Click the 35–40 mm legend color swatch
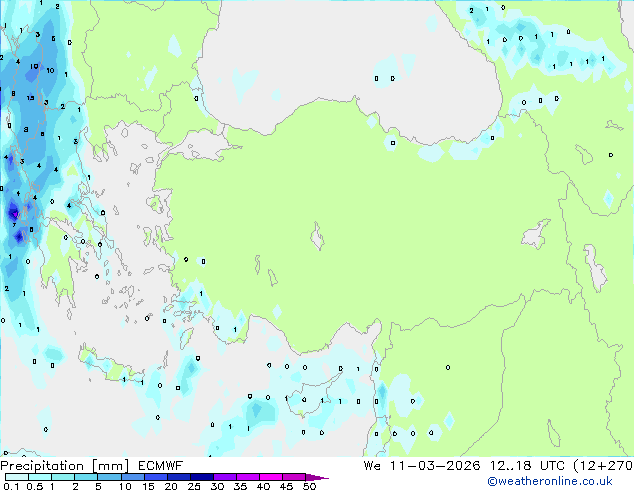The width and height of the screenshot is (634, 490). point(248,477)
